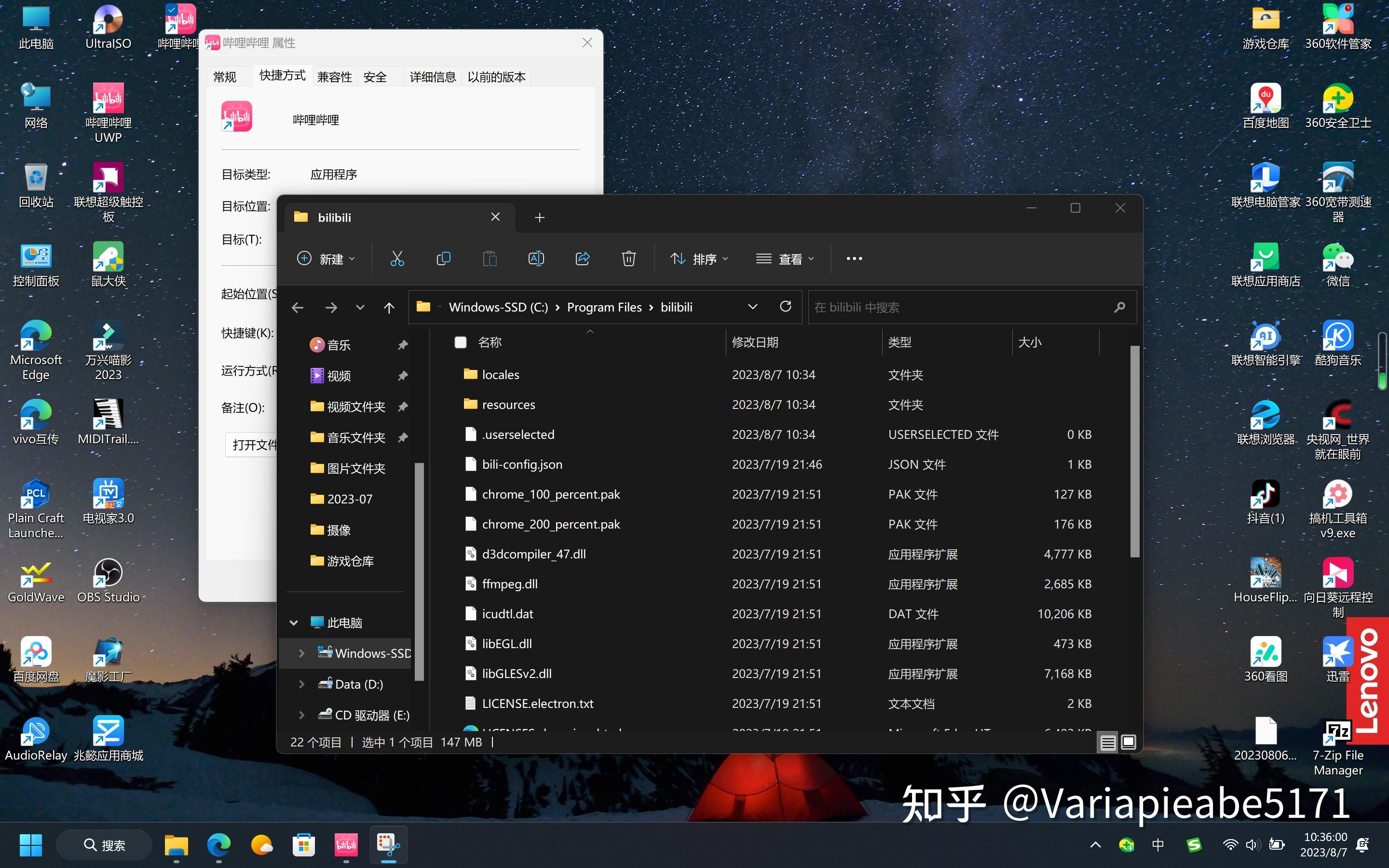Open the 排序 sort dropdown

tap(699, 259)
